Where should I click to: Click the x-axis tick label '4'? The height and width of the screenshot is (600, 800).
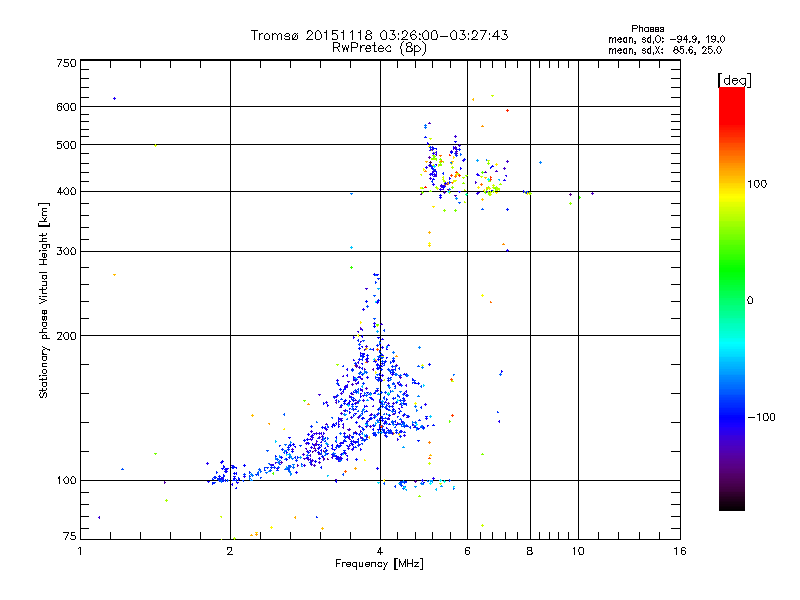pos(380,551)
